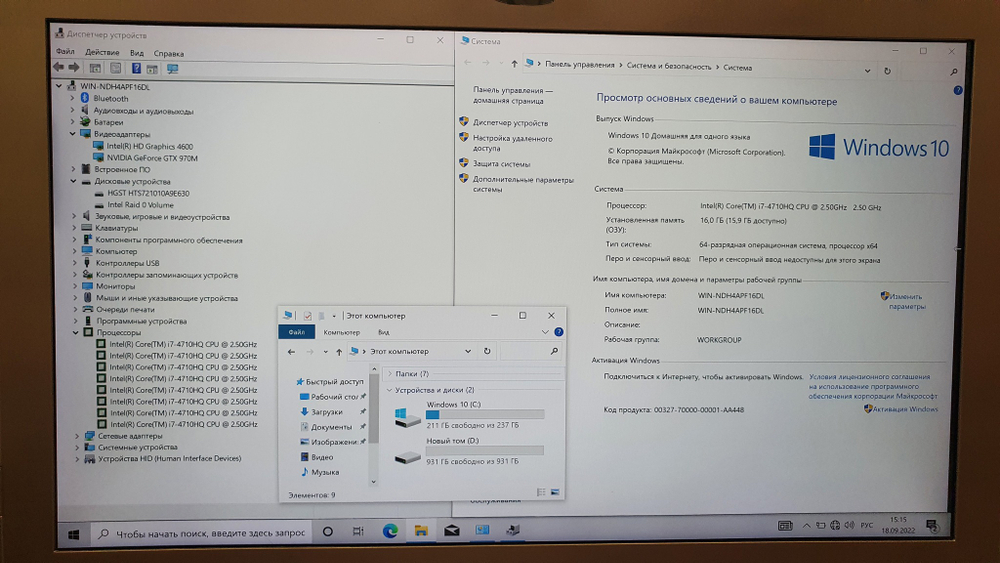Open address dropdown in System window
The height and width of the screenshot is (563, 1000).
click(x=867, y=71)
